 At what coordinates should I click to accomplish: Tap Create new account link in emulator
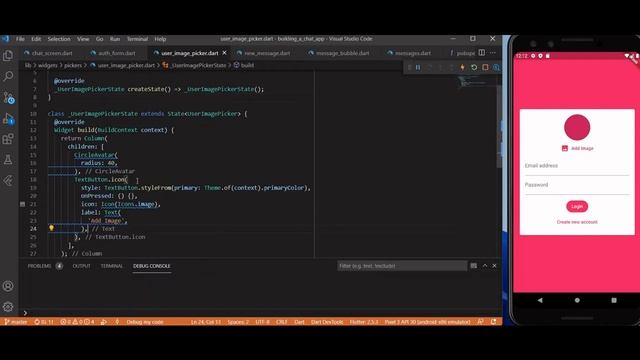577,222
